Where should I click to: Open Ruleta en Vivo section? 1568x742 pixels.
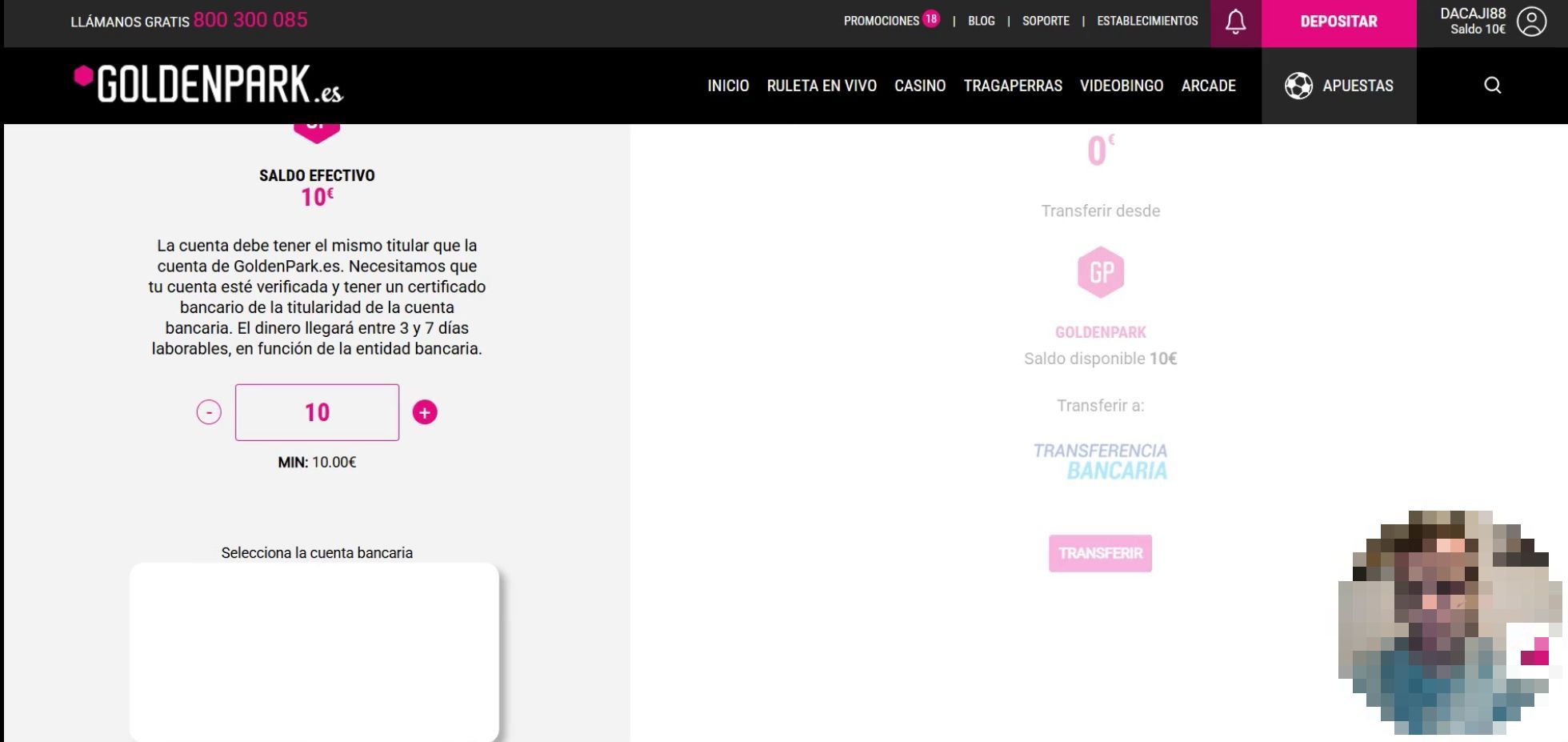(822, 86)
